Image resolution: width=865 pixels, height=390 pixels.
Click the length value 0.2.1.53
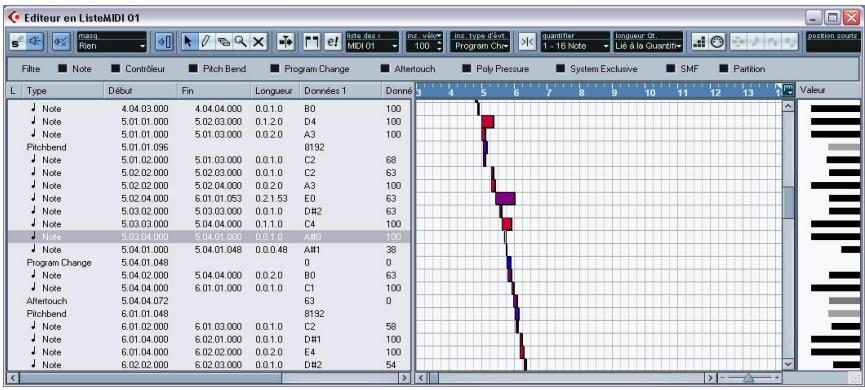pos(271,199)
